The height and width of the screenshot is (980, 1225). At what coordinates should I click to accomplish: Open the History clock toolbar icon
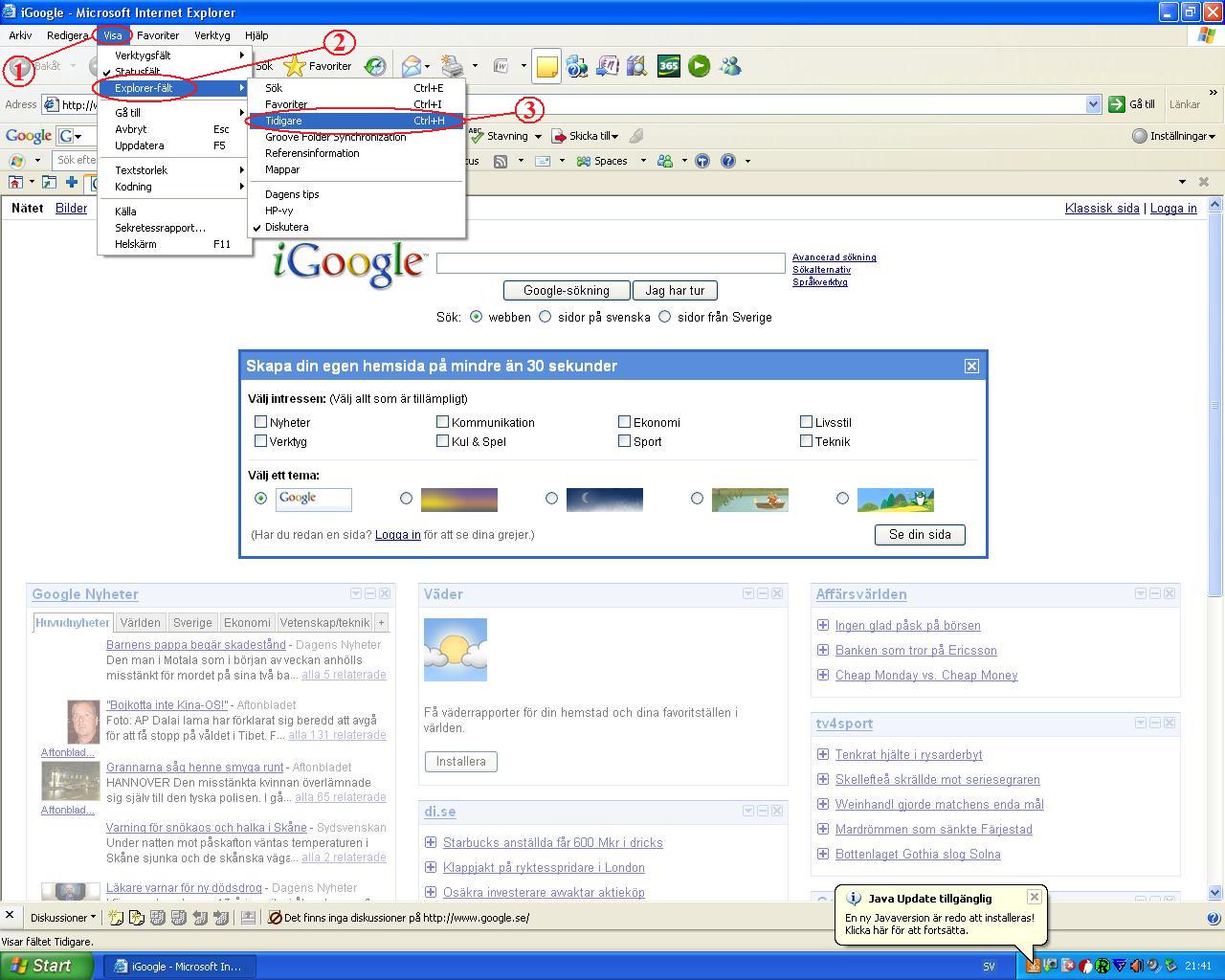(x=375, y=66)
